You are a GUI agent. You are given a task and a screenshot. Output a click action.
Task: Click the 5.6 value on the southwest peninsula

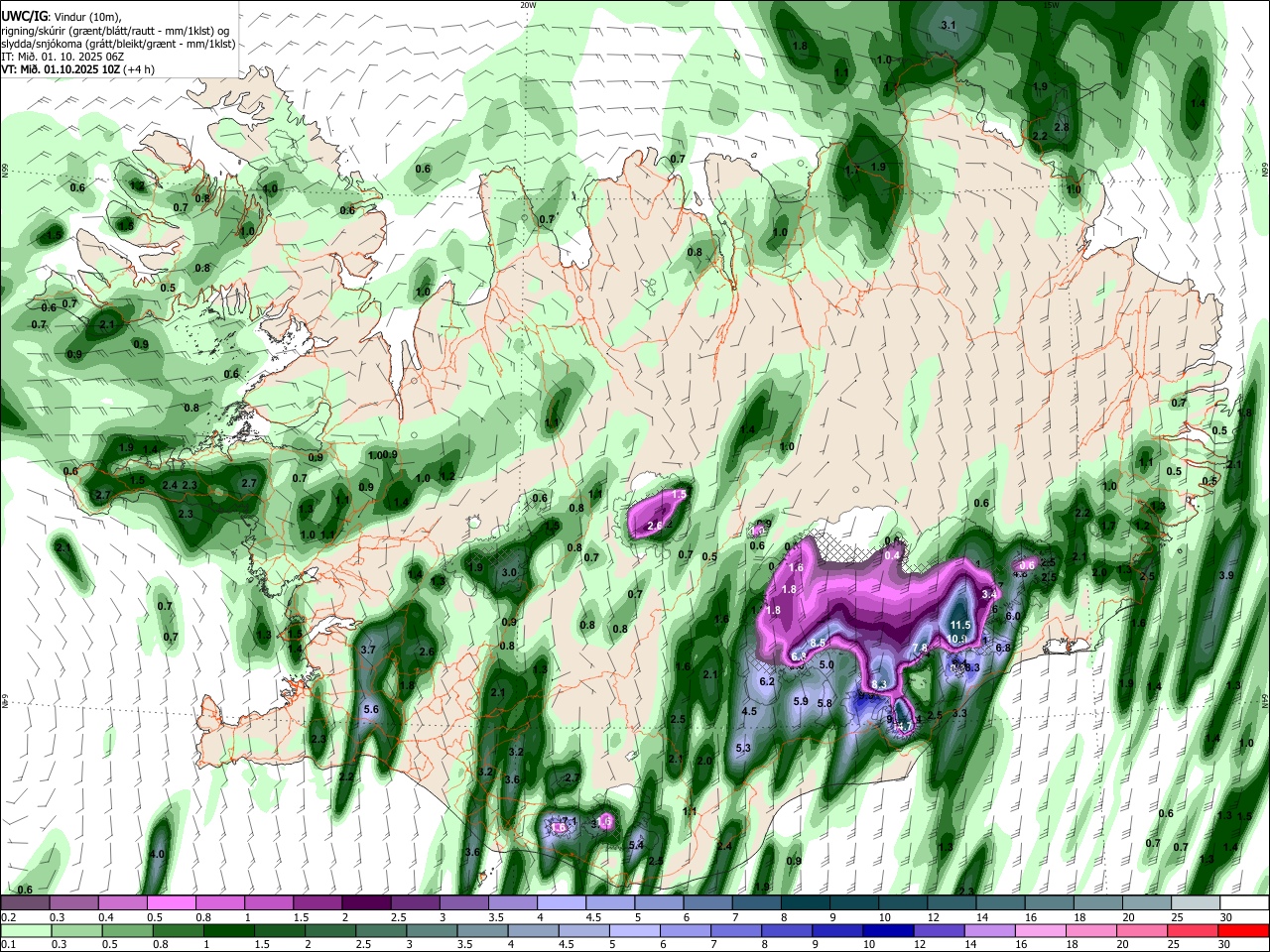click(x=372, y=710)
